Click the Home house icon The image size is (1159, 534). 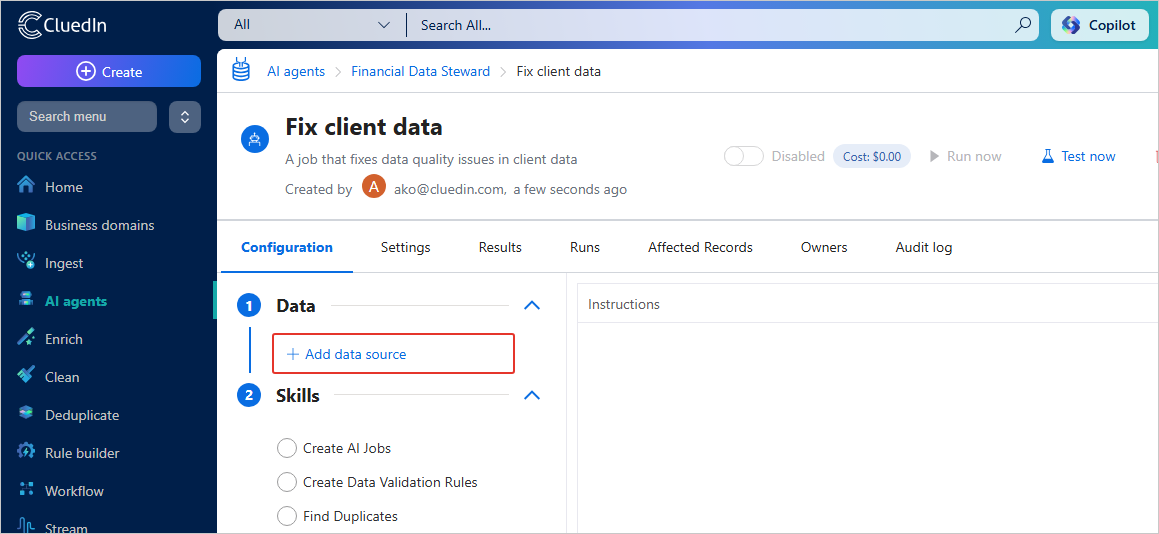pos(26,184)
